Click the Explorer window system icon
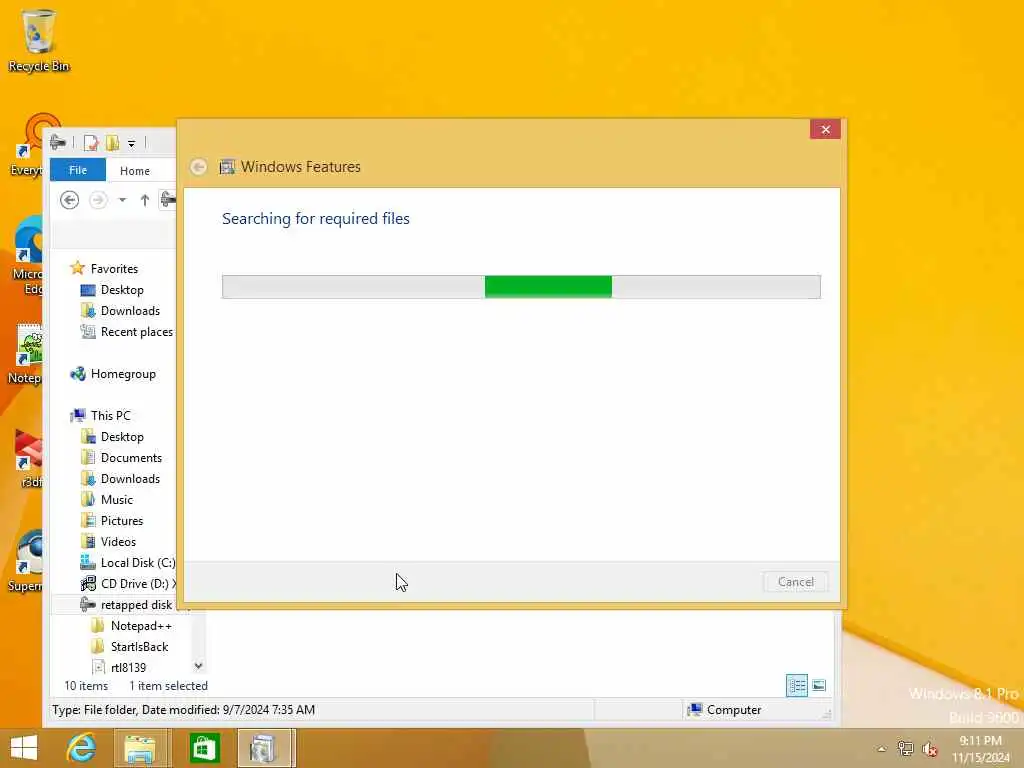Viewport: 1024px width, 768px height. (58, 142)
